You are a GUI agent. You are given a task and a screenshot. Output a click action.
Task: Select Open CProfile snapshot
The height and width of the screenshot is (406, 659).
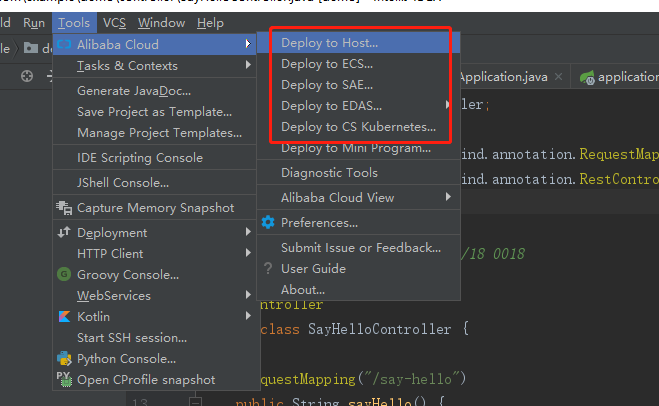(x=155, y=380)
